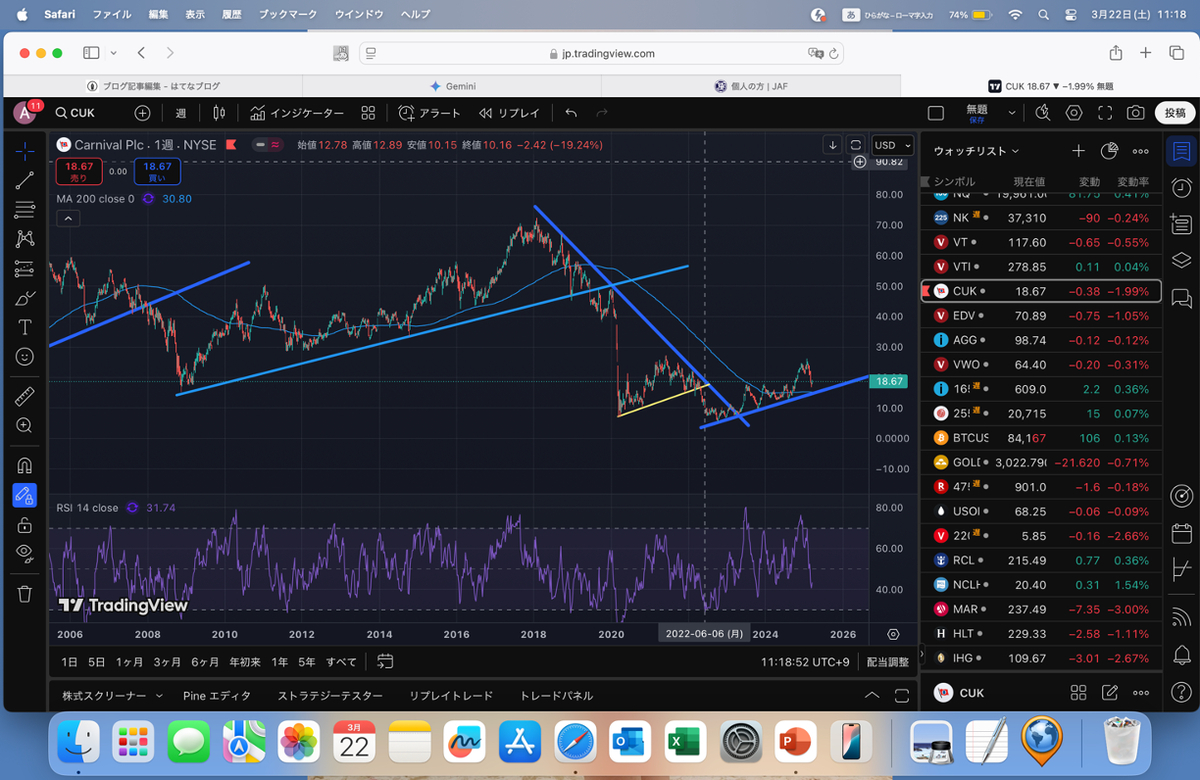Screen dimensions: 1200x780
Task: Click the layout setup square icon
Action: (x=935, y=113)
